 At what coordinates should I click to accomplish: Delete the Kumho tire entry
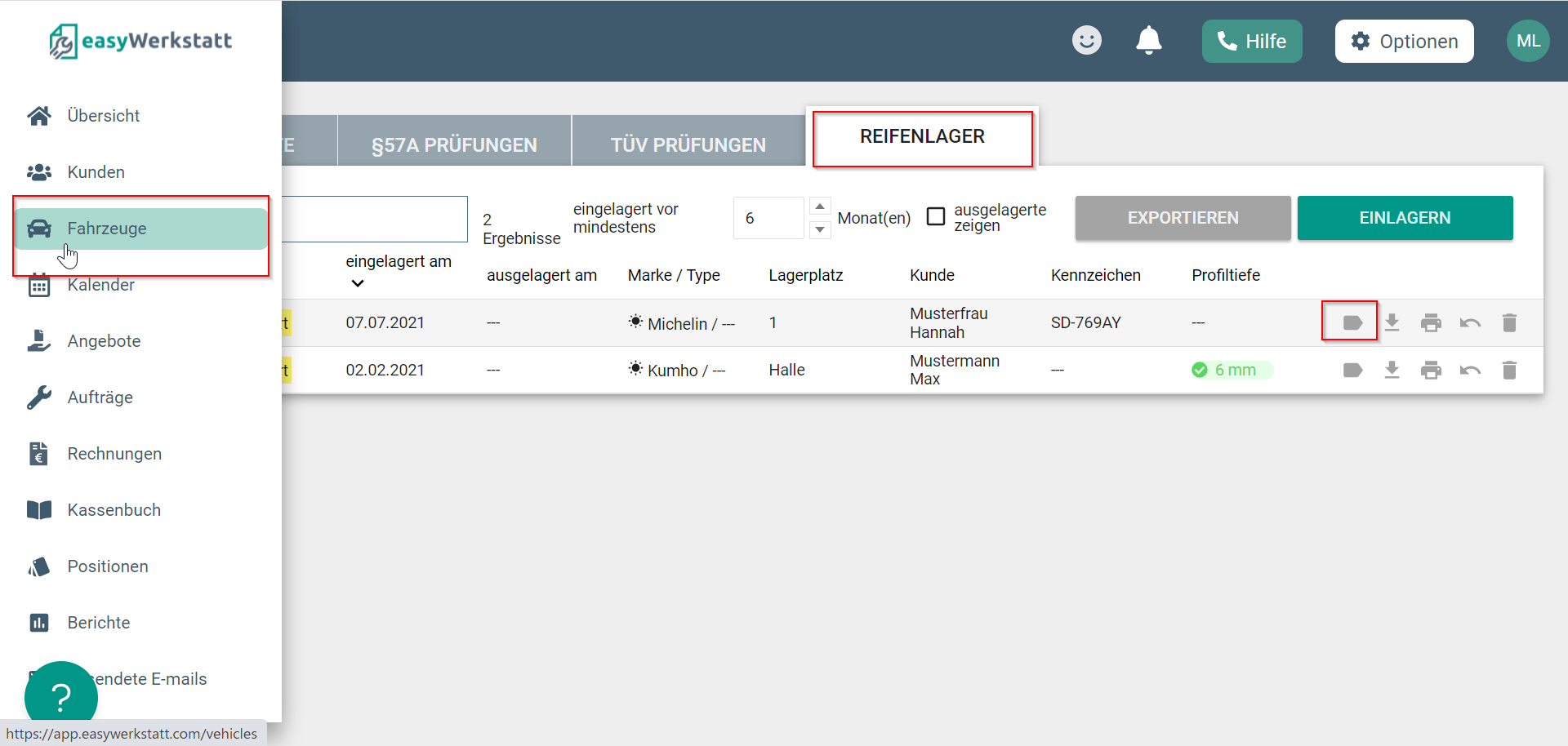[x=1509, y=371]
